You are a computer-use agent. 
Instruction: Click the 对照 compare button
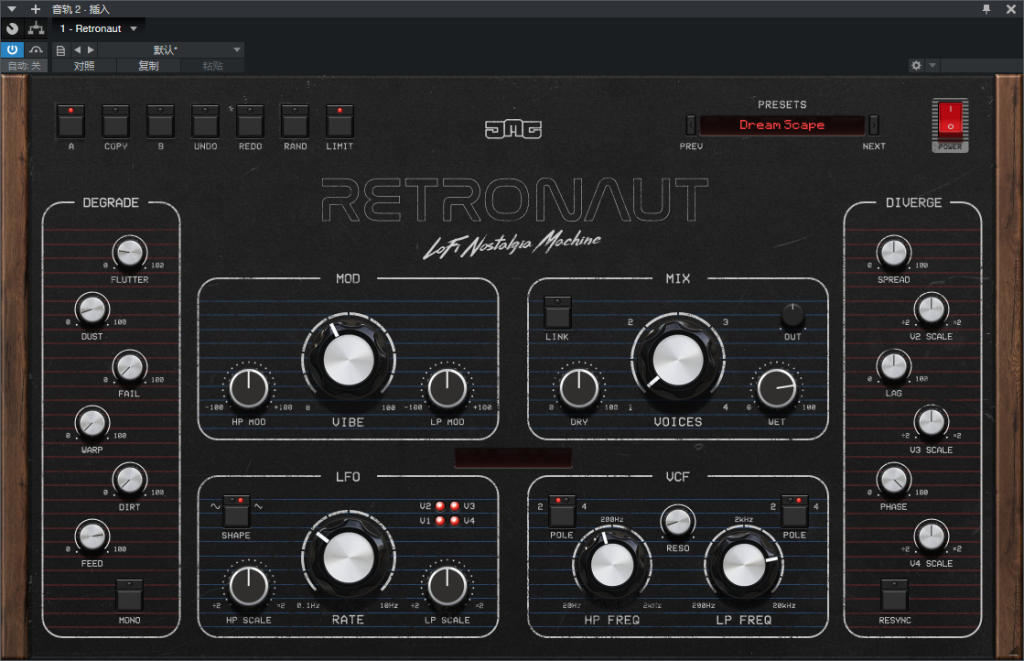[84, 66]
